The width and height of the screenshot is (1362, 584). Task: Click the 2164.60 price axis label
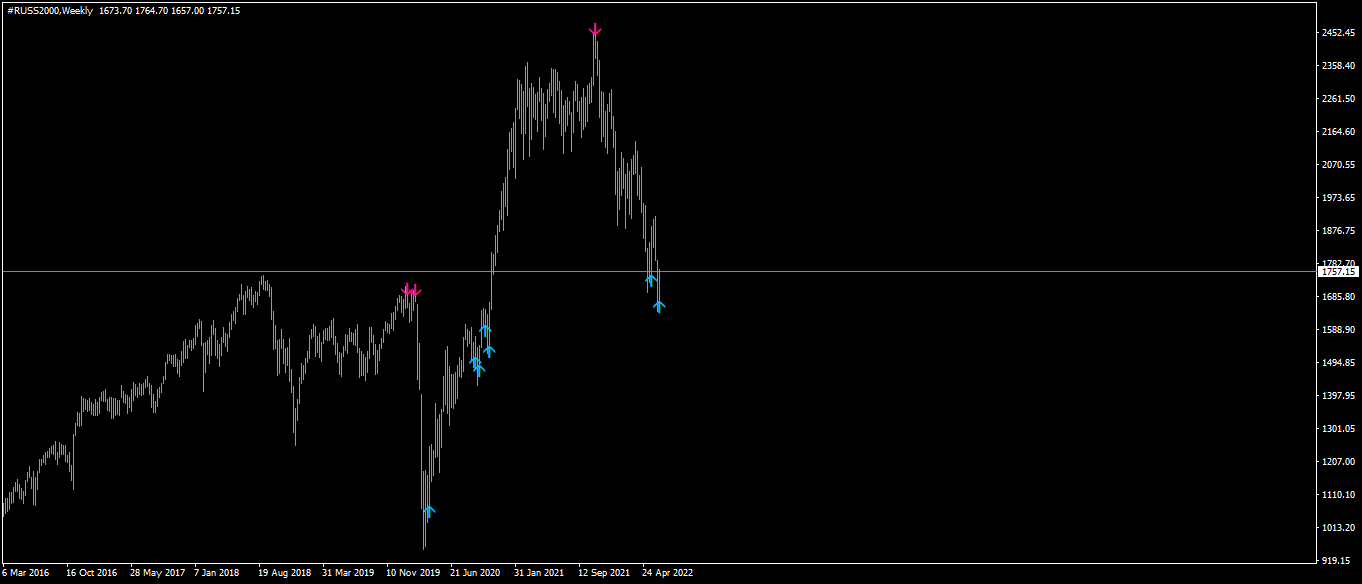pos(1338,132)
